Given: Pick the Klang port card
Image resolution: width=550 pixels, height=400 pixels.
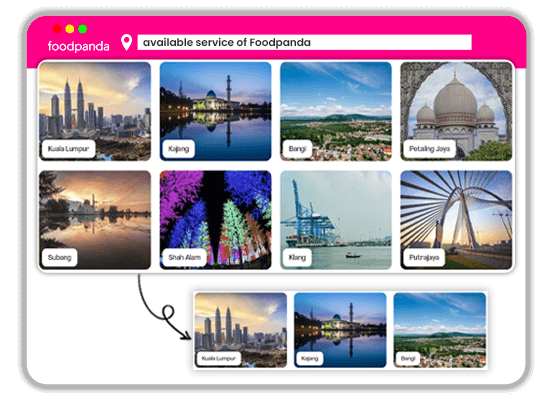Looking at the screenshot, I should (x=336, y=220).
